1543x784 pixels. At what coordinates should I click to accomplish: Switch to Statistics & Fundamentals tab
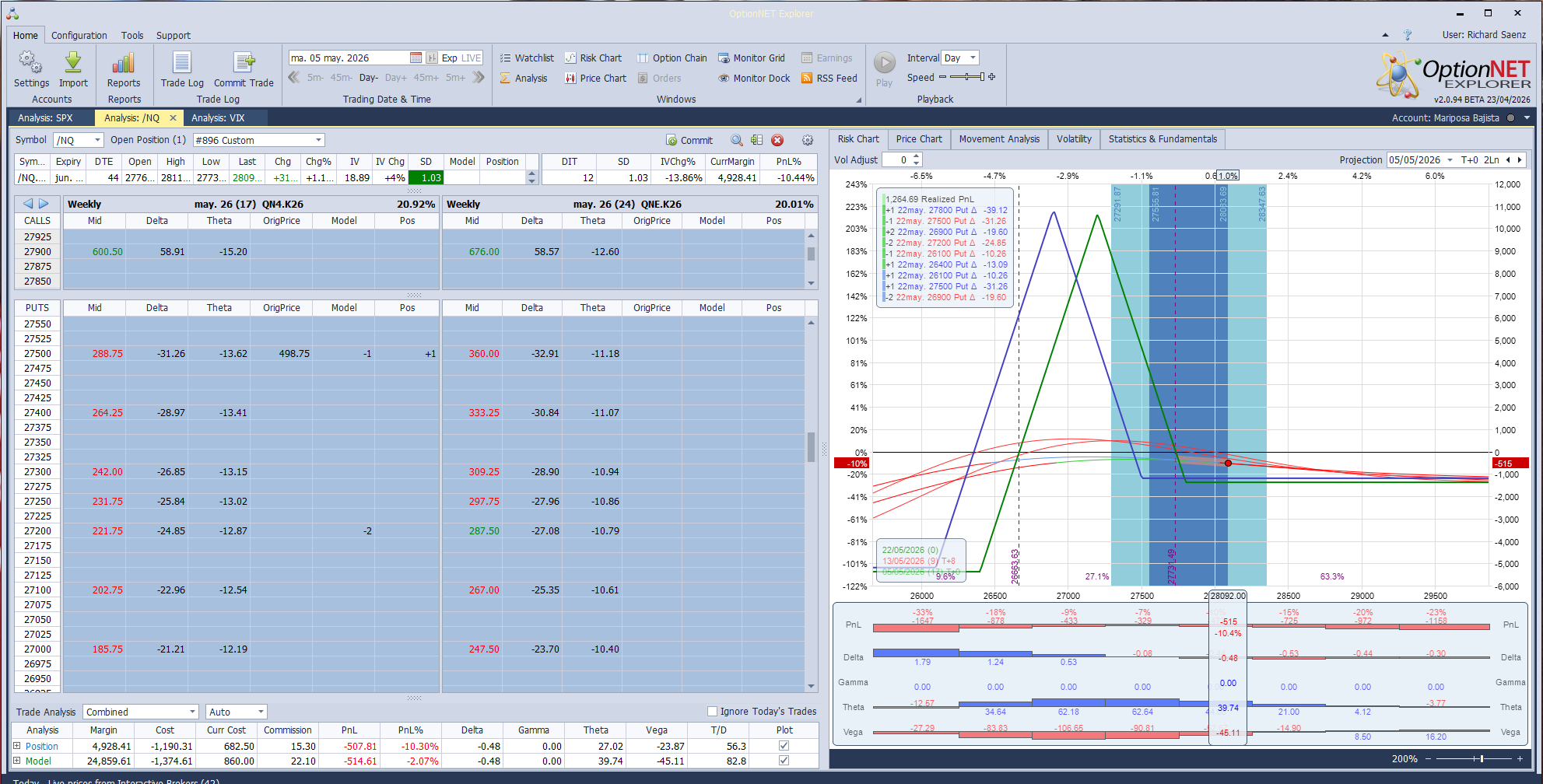click(x=1163, y=139)
